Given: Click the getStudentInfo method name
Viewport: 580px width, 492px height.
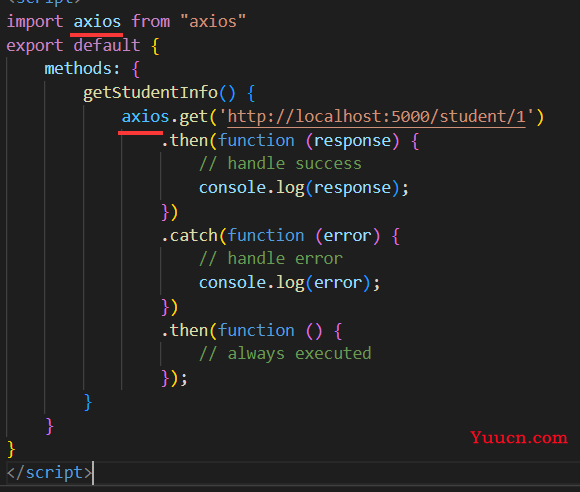Looking at the screenshot, I should click(x=150, y=93).
